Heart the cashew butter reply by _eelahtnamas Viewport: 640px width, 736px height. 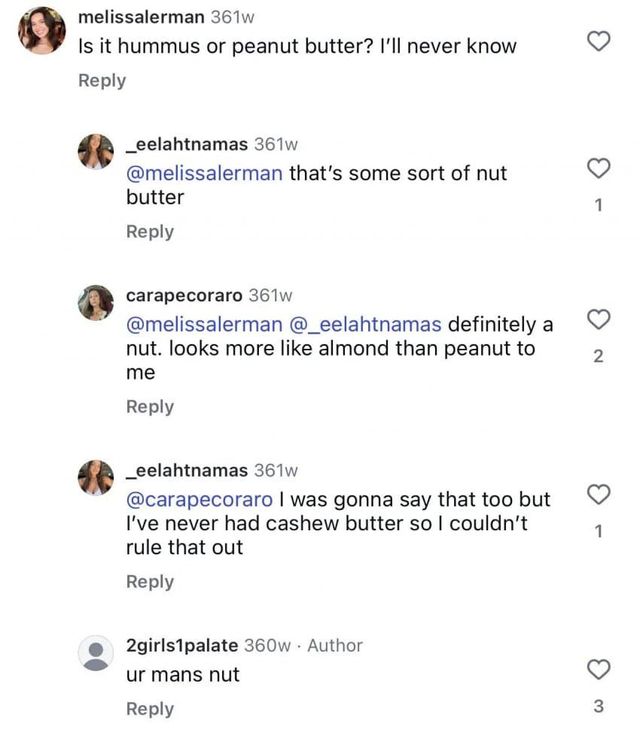(x=598, y=494)
